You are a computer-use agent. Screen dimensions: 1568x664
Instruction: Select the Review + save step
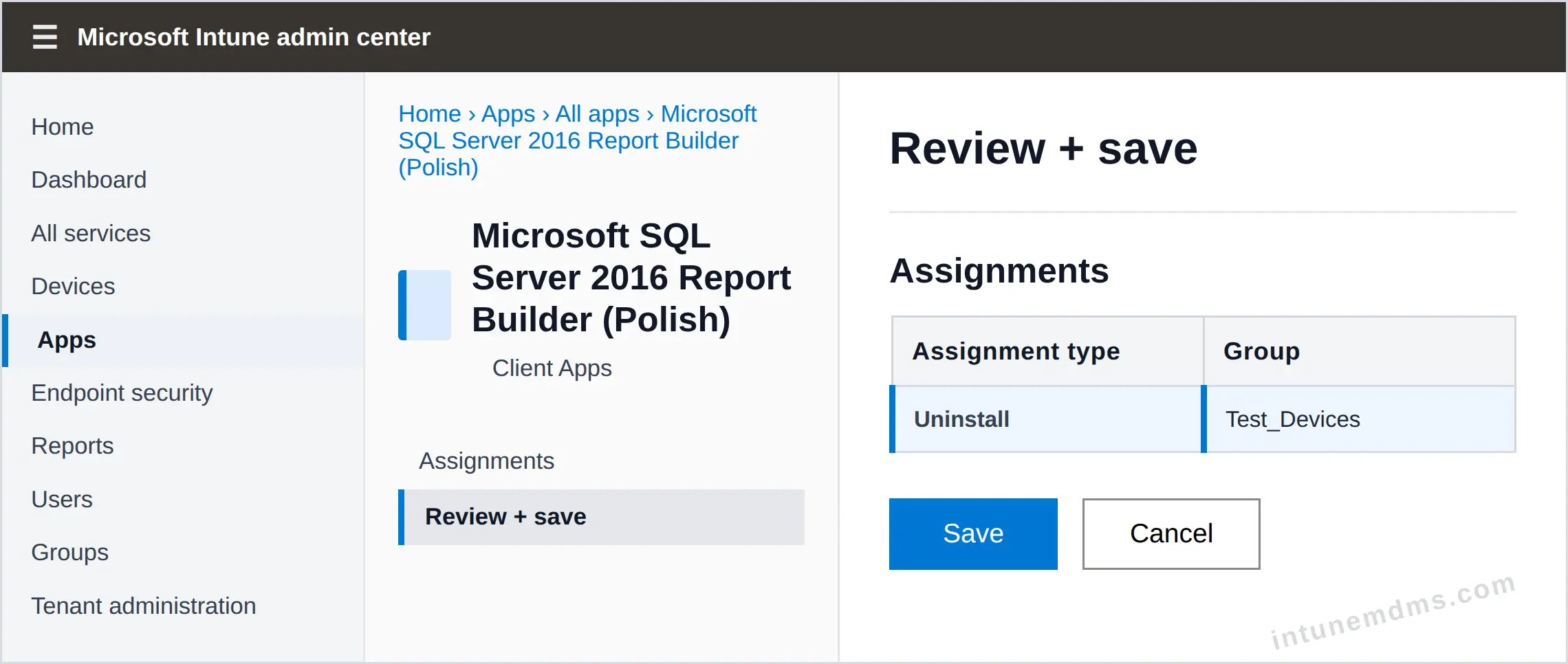(601, 517)
